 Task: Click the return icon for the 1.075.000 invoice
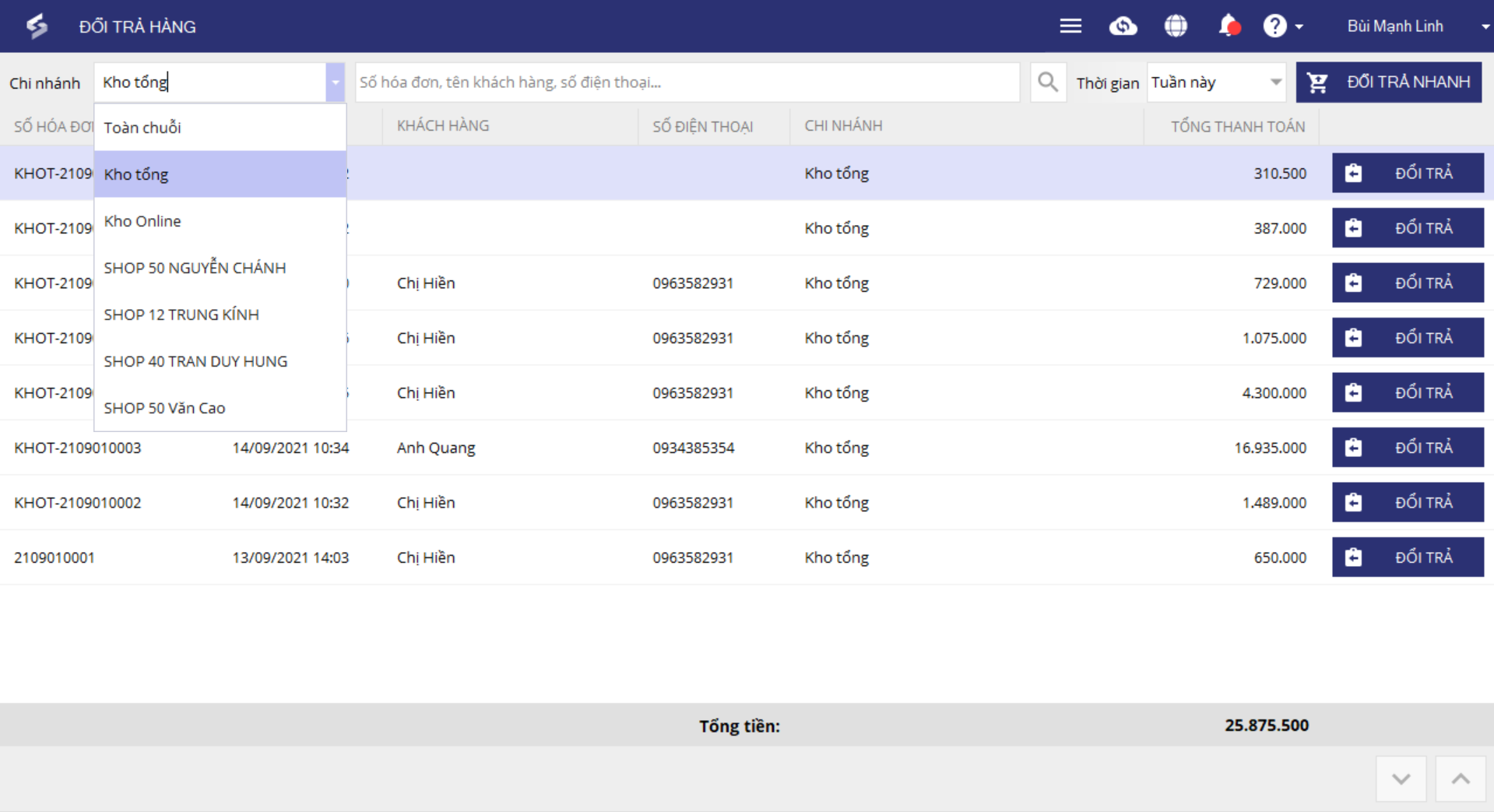click(1353, 338)
